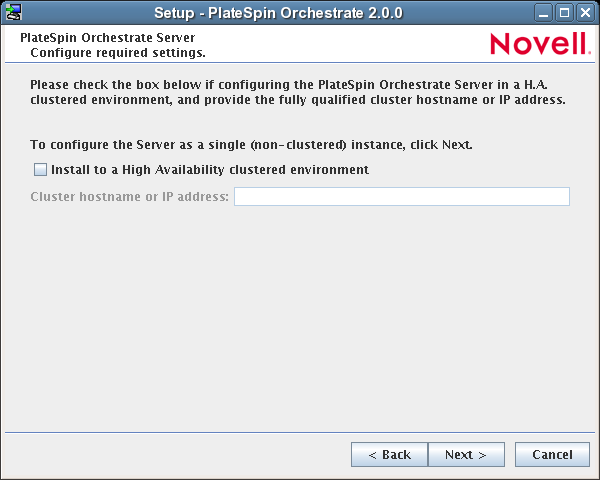The height and width of the screenshot is (480, 600).
Task: Click the blank space left of the Back button
Action: (x=180, y=455)
